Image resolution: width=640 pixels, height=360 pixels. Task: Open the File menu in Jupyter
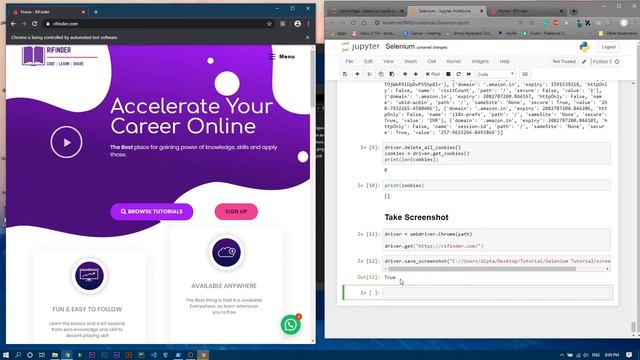(349, 61)
